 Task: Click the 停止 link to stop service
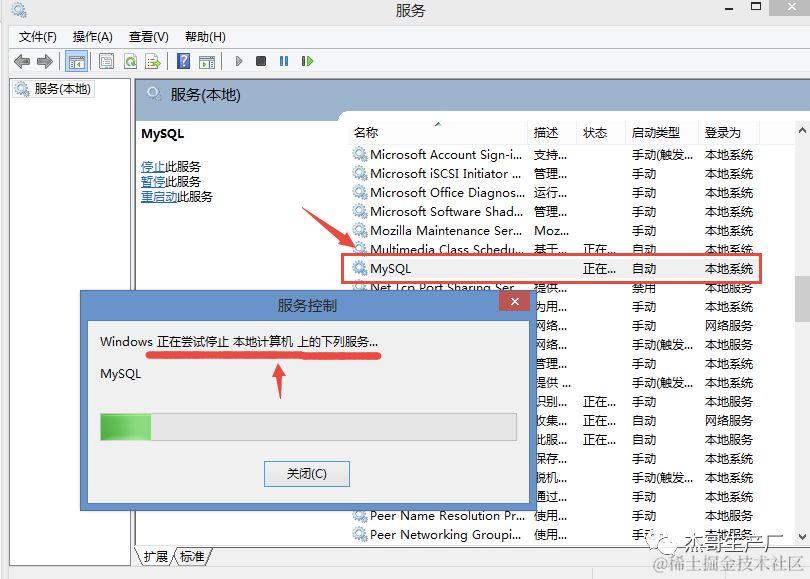click(x=153, y=166)
